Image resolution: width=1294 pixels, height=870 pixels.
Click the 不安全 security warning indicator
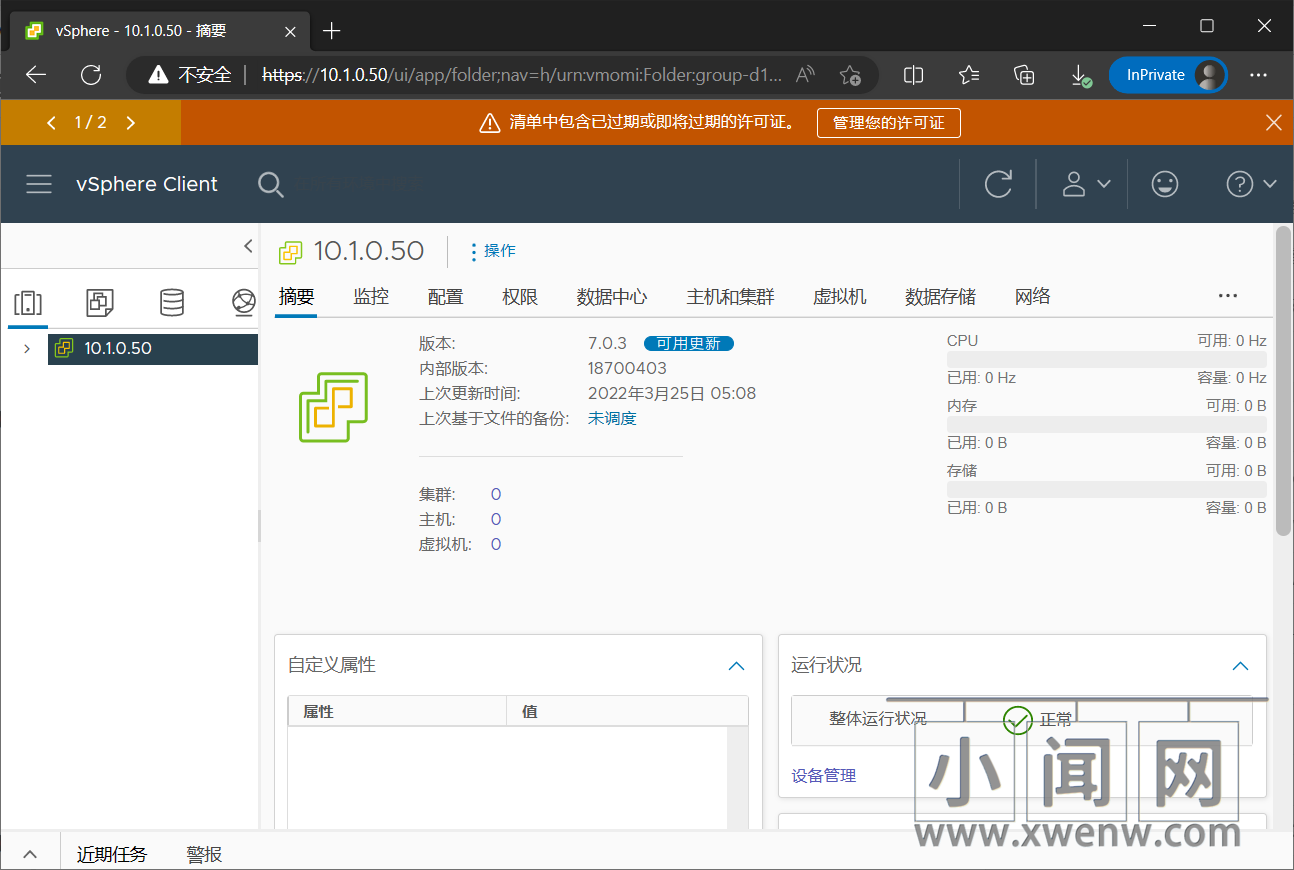tap(189, 75)
